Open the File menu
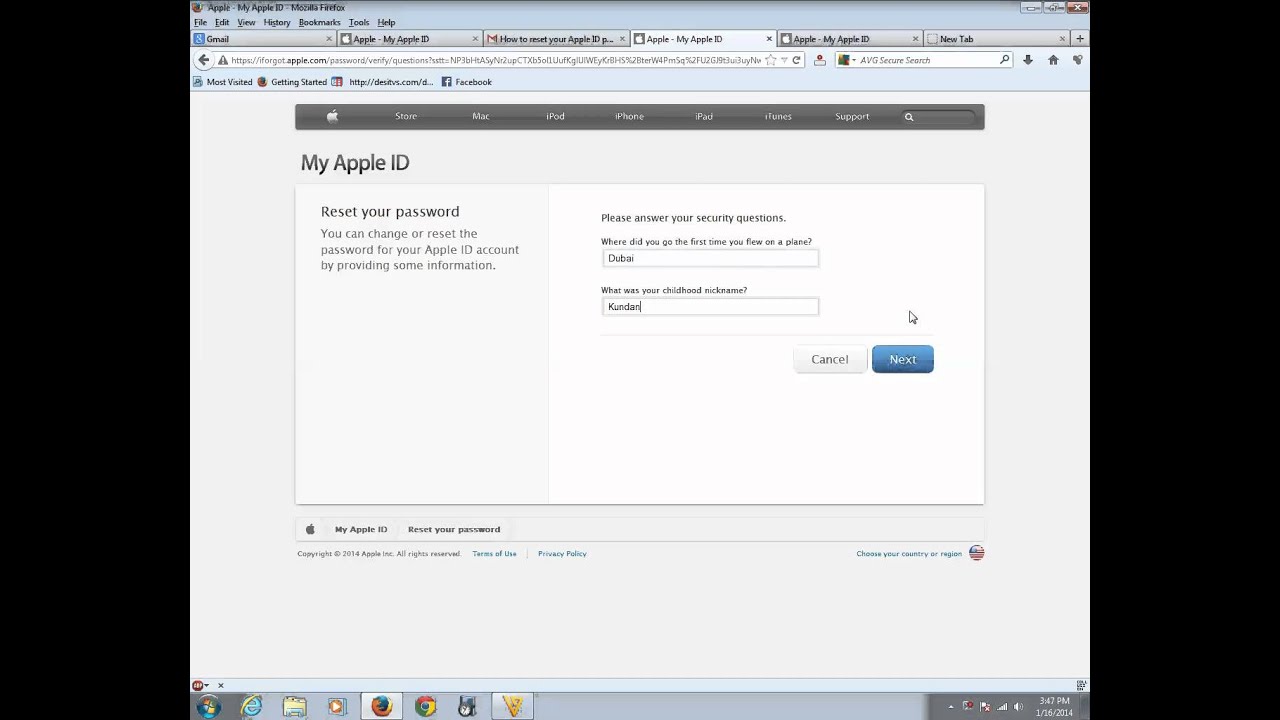 pos(201,22)
